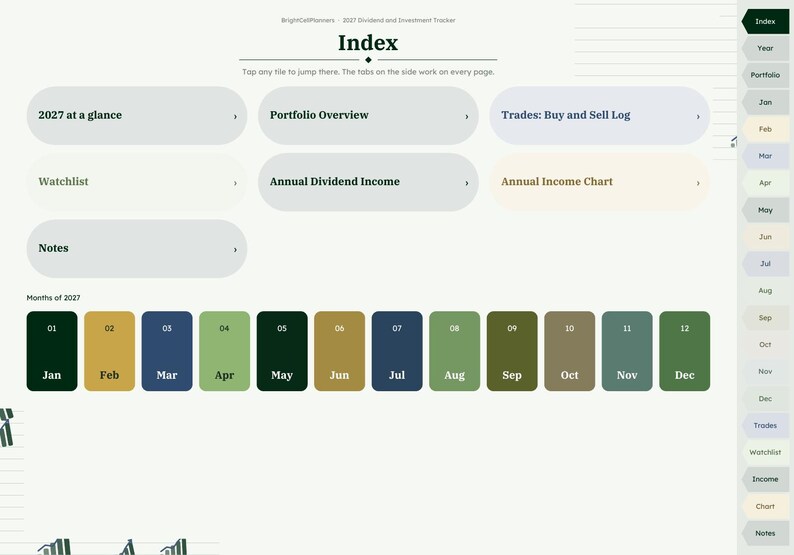
Task: Click chevron on Notes tile
Action: (x=235, y=250)
